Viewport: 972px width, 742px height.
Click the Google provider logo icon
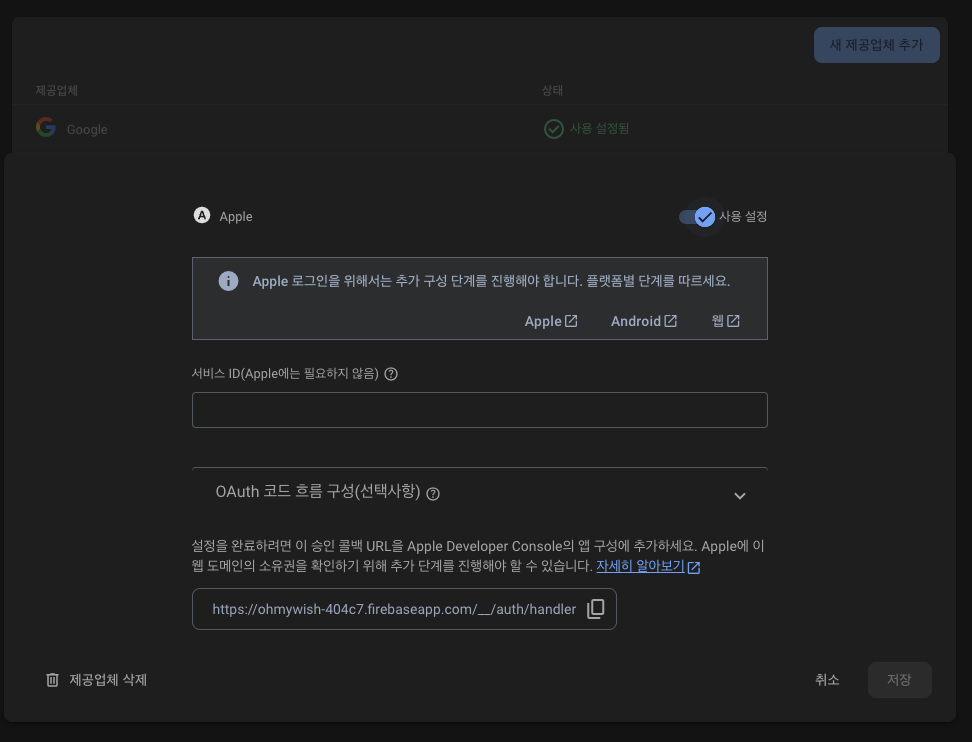[45, 128]
